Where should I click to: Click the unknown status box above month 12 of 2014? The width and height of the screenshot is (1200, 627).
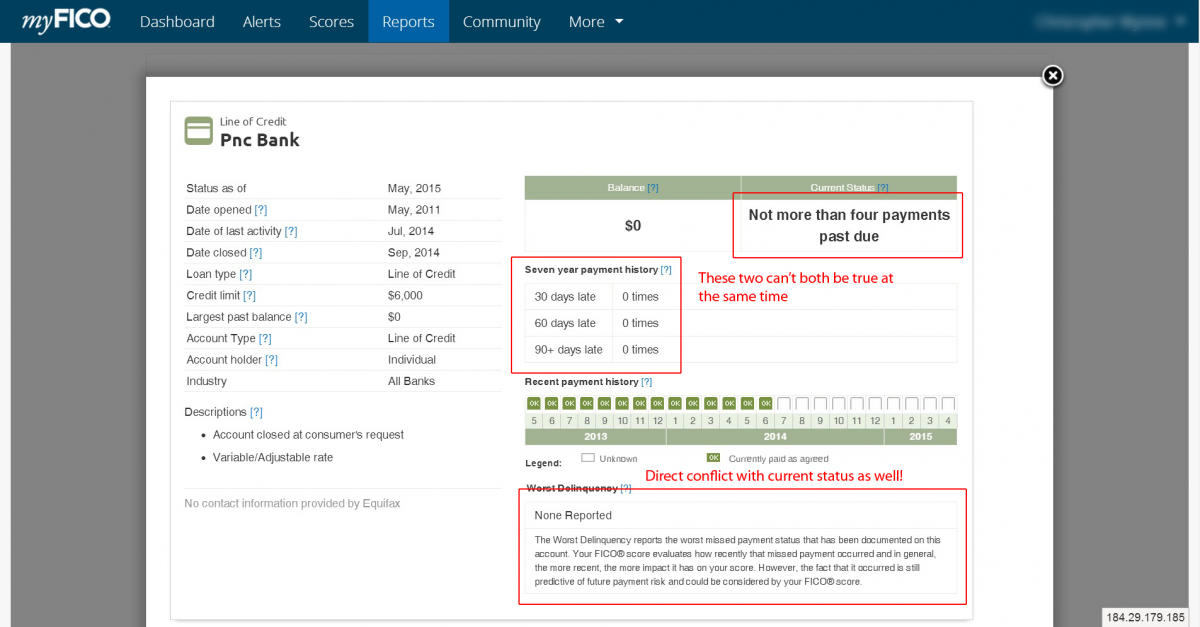875,403
